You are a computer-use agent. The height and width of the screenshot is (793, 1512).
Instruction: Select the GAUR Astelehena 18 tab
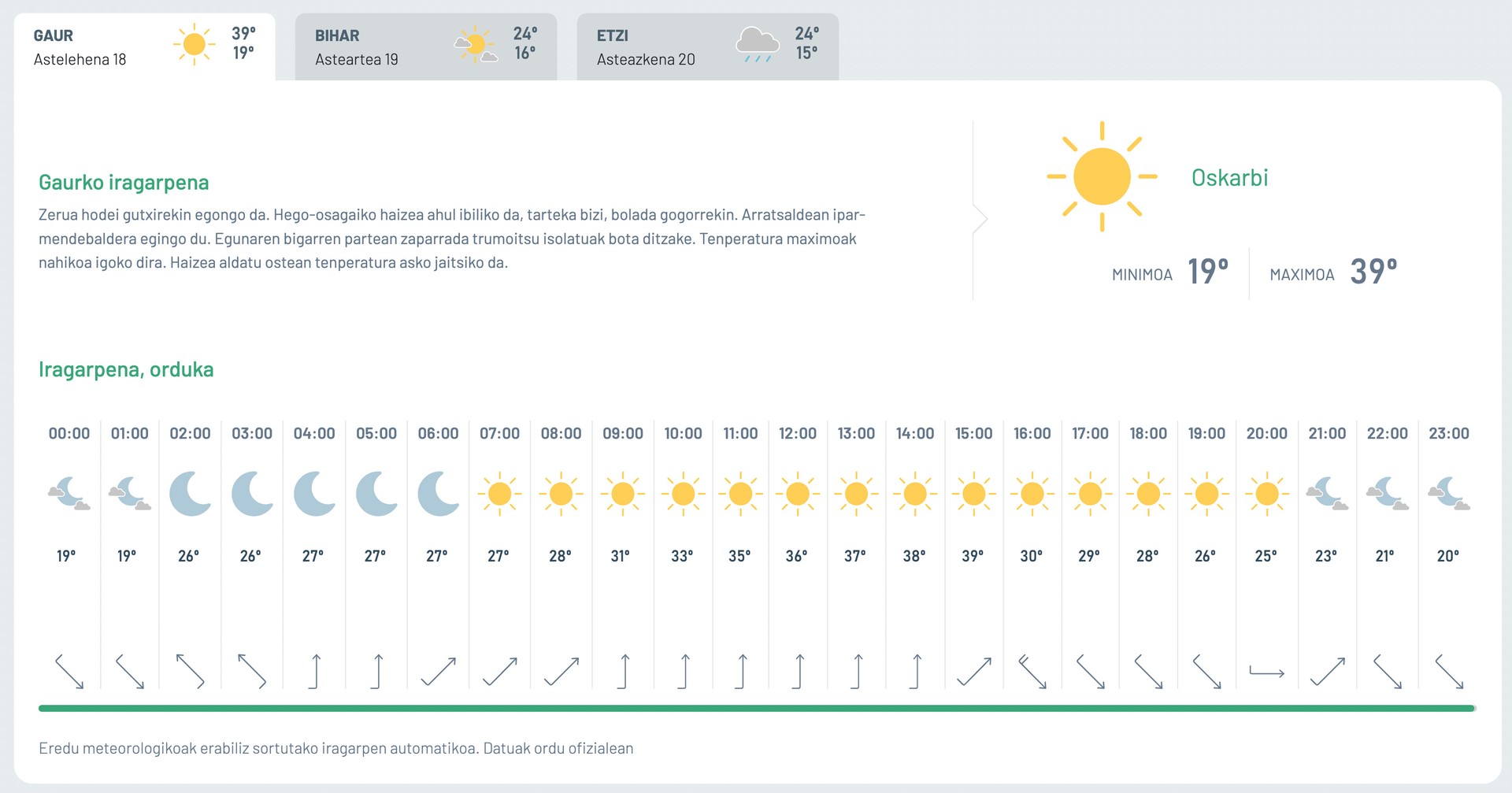pos(144,46)
